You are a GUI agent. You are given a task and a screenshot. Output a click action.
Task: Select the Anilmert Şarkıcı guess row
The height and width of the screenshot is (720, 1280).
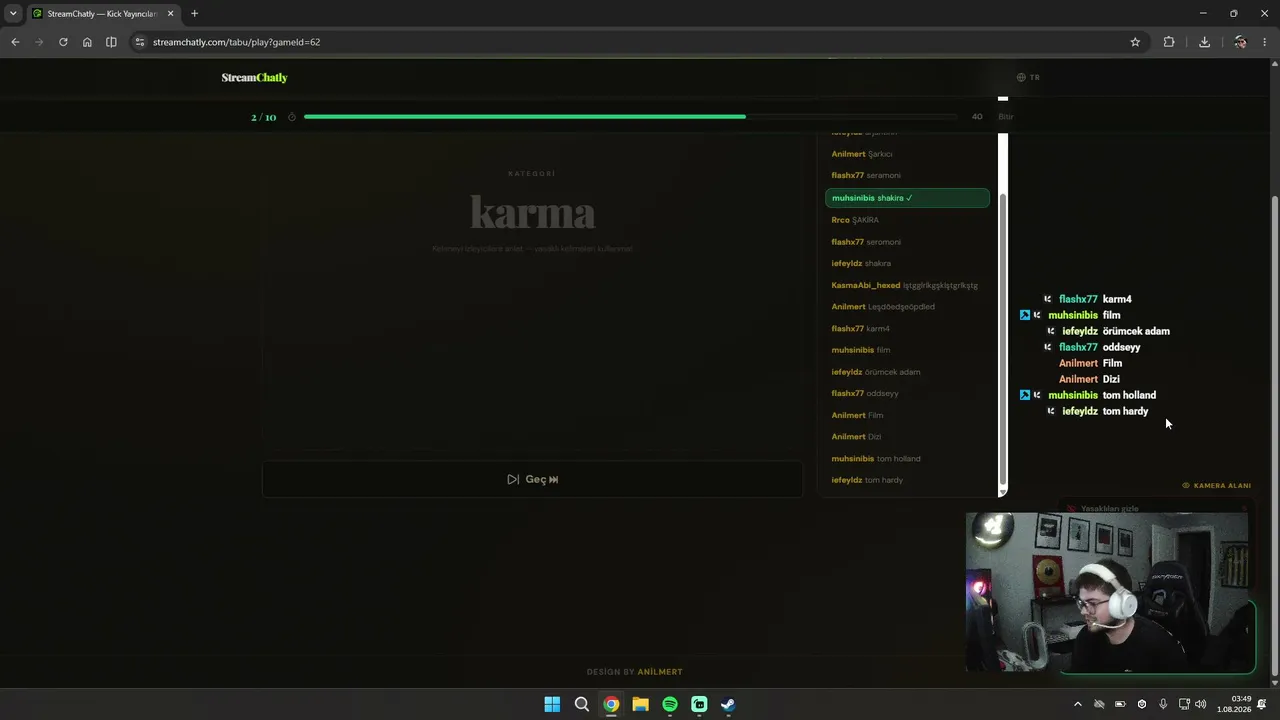tap(907, 154)
